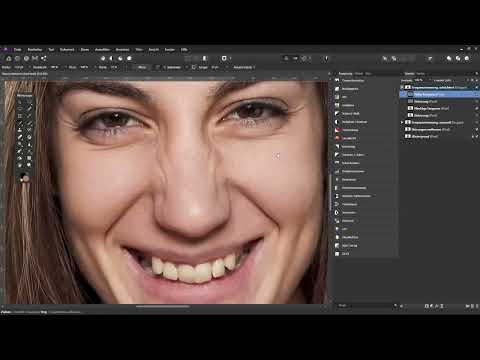Viewport: 480px width, 360px height.
Task: Open the Datei menu
Action: click(17, 50)
